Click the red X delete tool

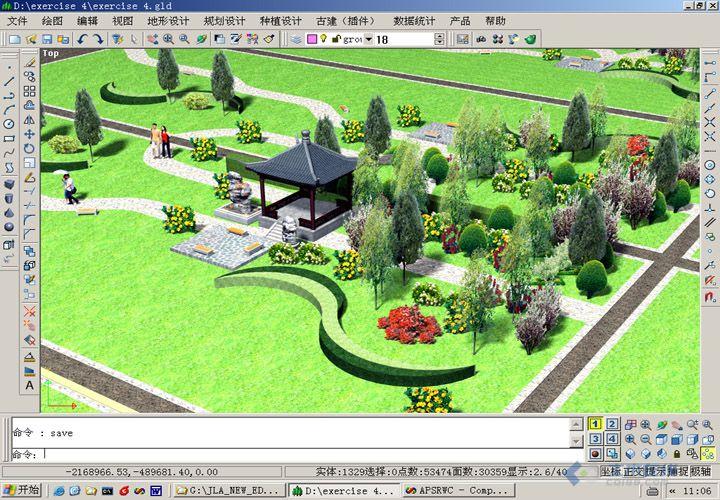29,312
